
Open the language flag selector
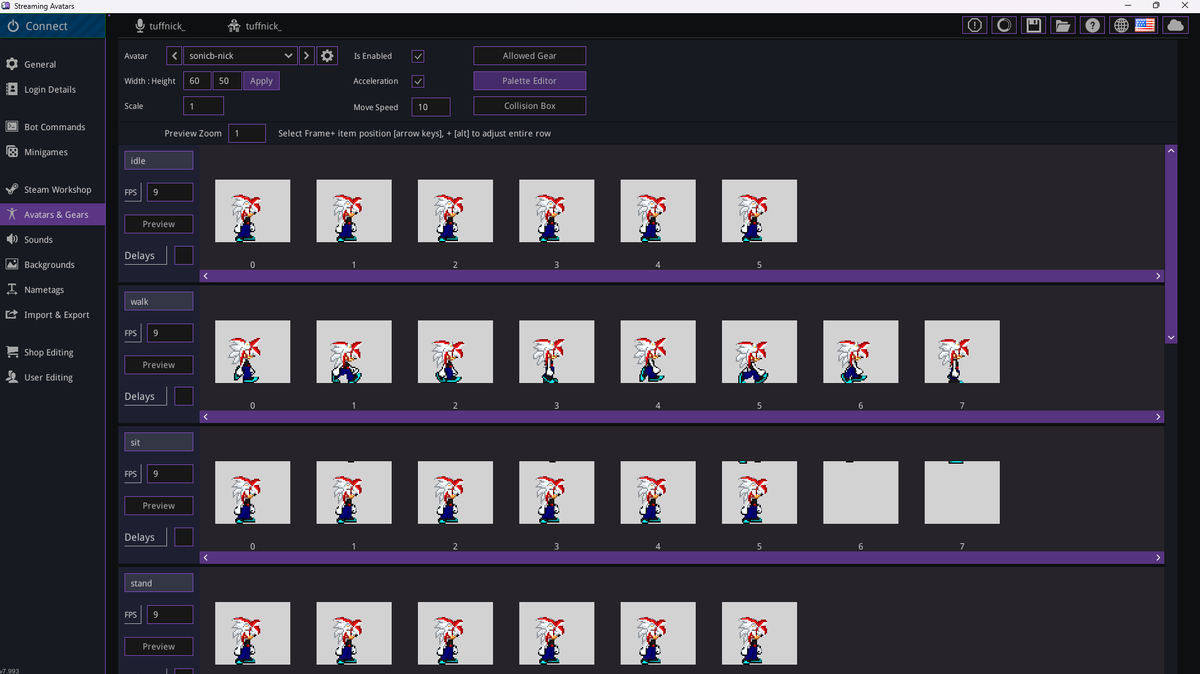tap(1144, 25)
